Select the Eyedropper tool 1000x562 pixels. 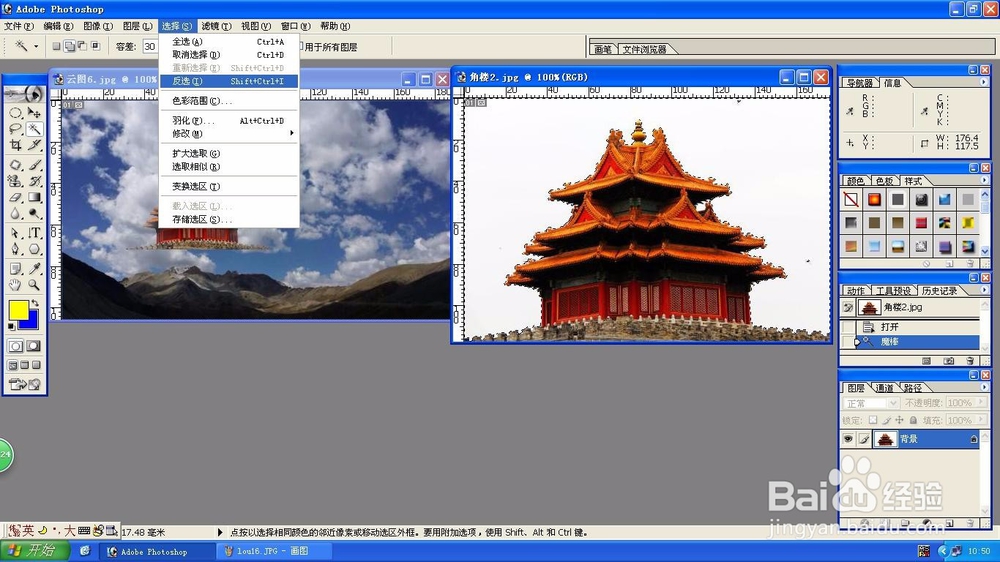34,269
